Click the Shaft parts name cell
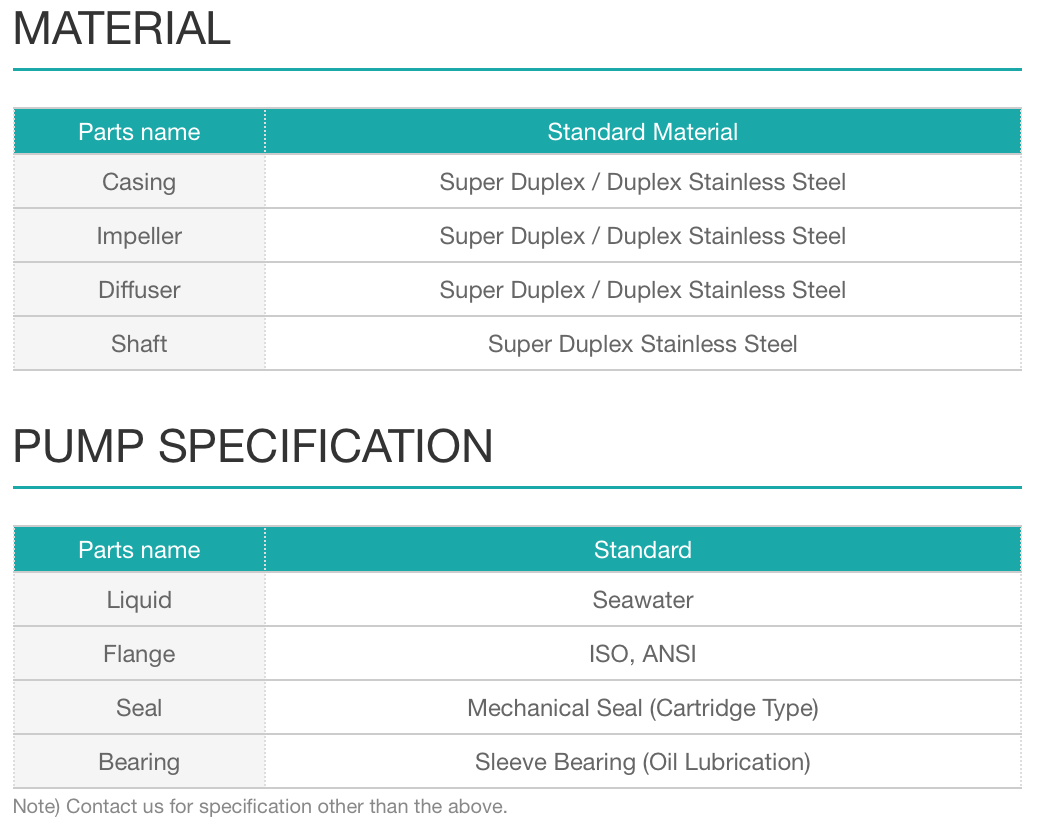This screenshot has width=1038, height=830. coord(139,344)
